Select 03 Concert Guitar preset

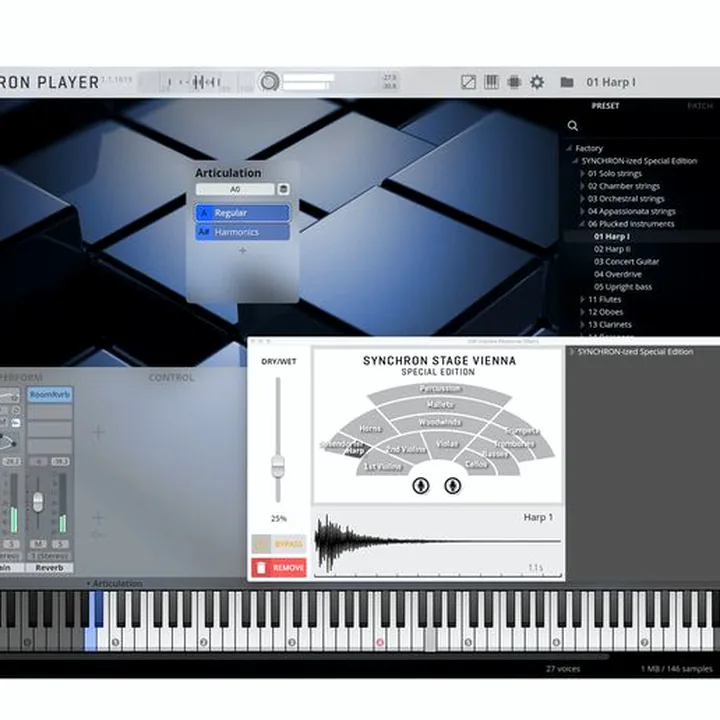[x=626, y=262]
